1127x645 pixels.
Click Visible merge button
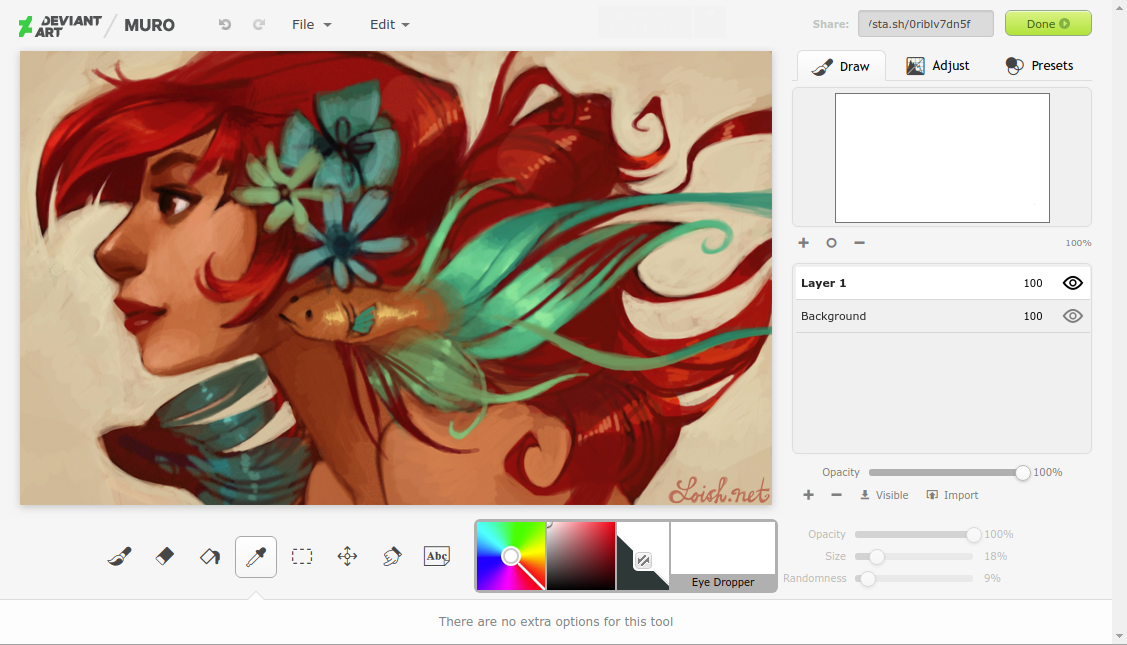tap(884, 495)
